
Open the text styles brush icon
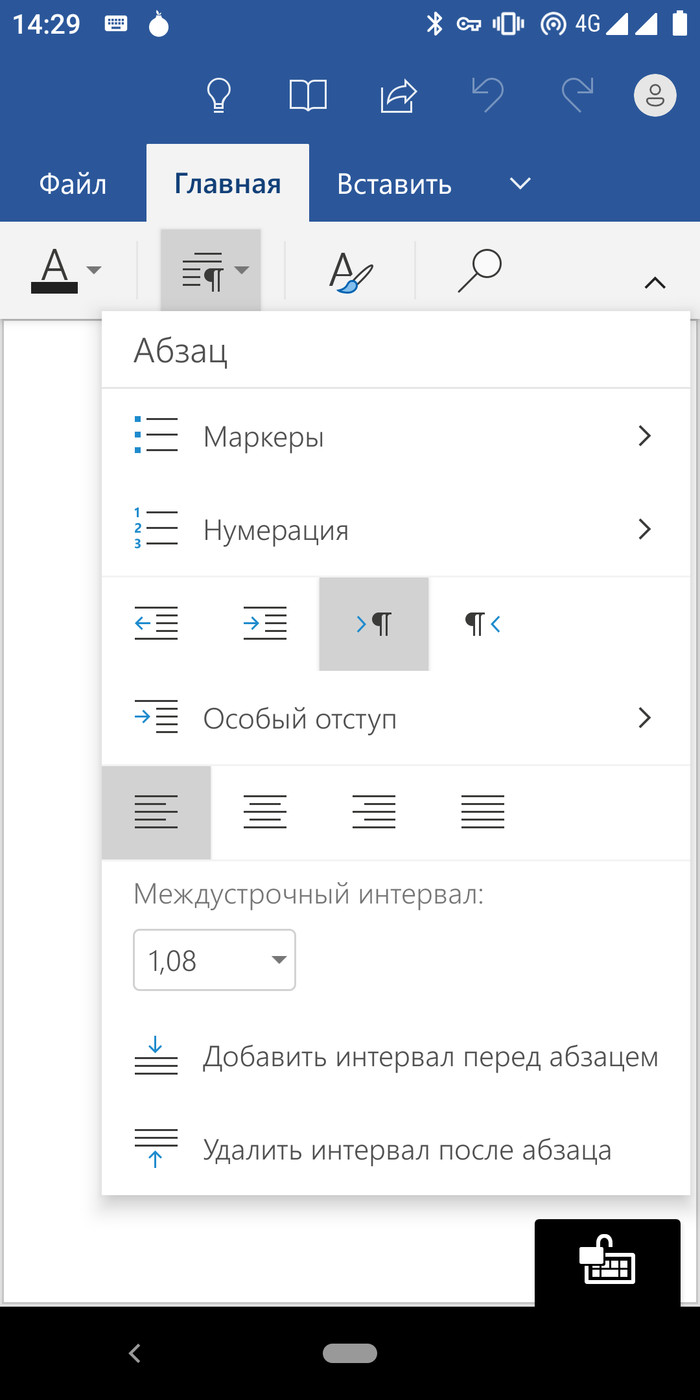(x=350, y=271)
